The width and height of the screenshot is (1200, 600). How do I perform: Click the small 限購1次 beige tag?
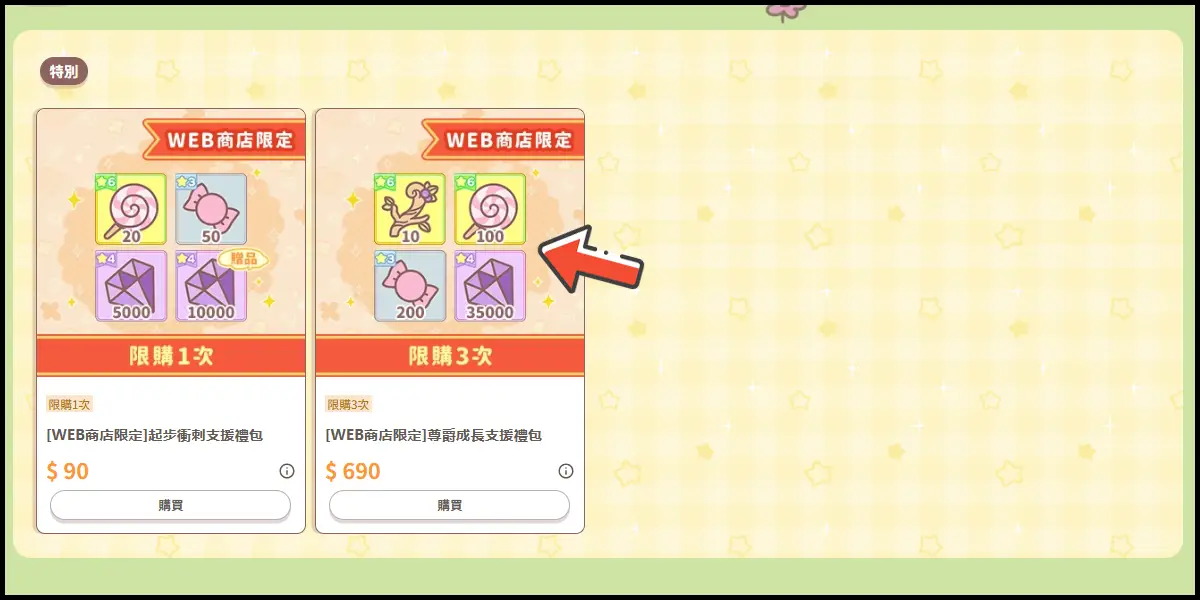point(69,405)
